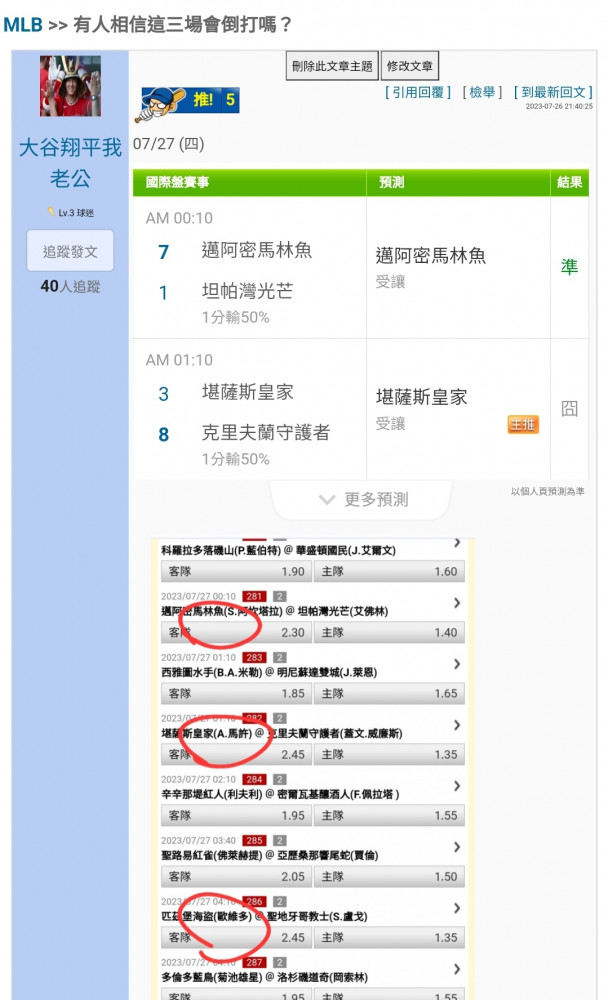Click 辛辛那堤紅人 @ 密爾瓦基釀酒人 matchup title

[x=280, y=795]
